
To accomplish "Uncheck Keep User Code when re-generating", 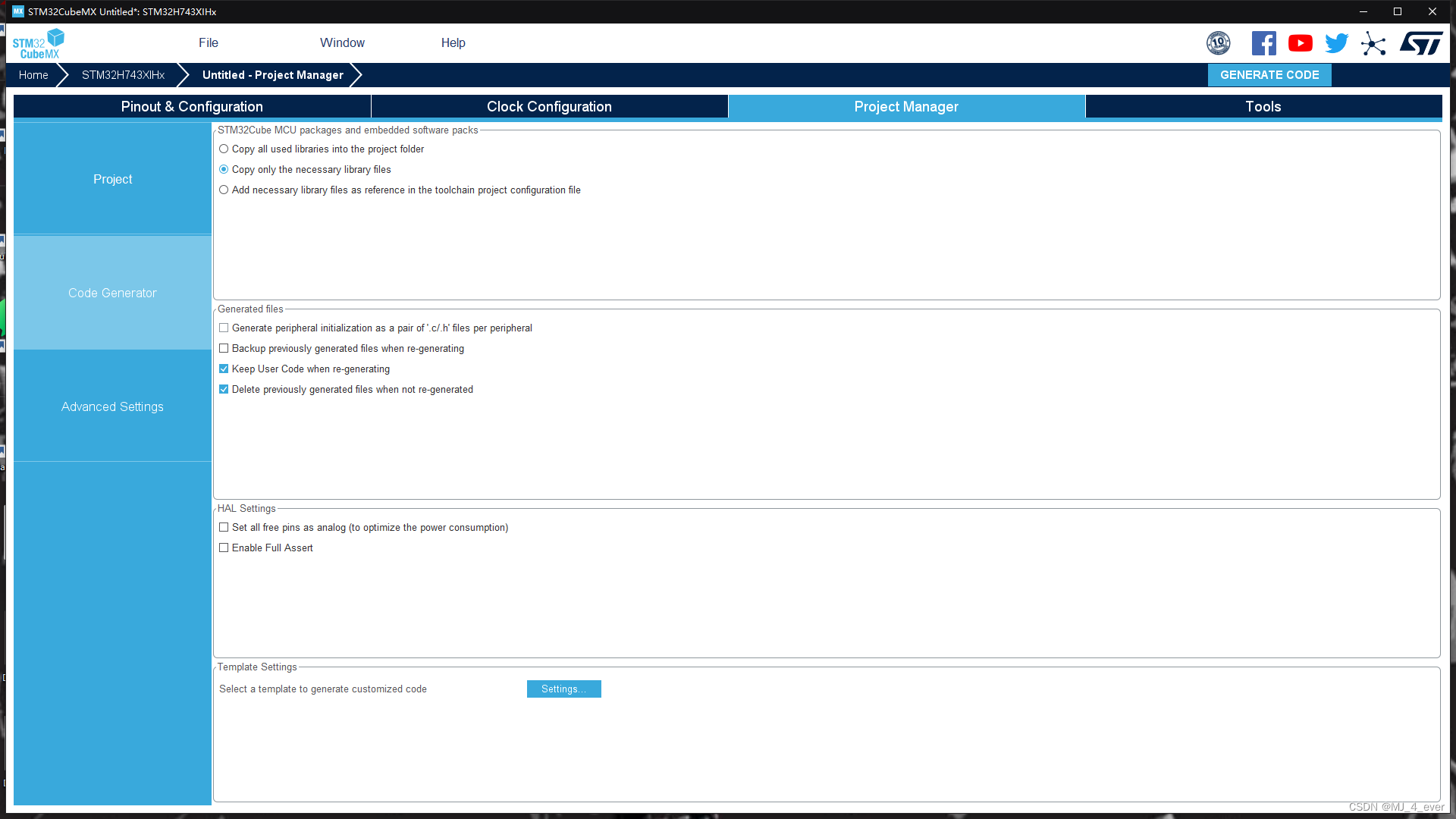I will (x=224, y=369).
